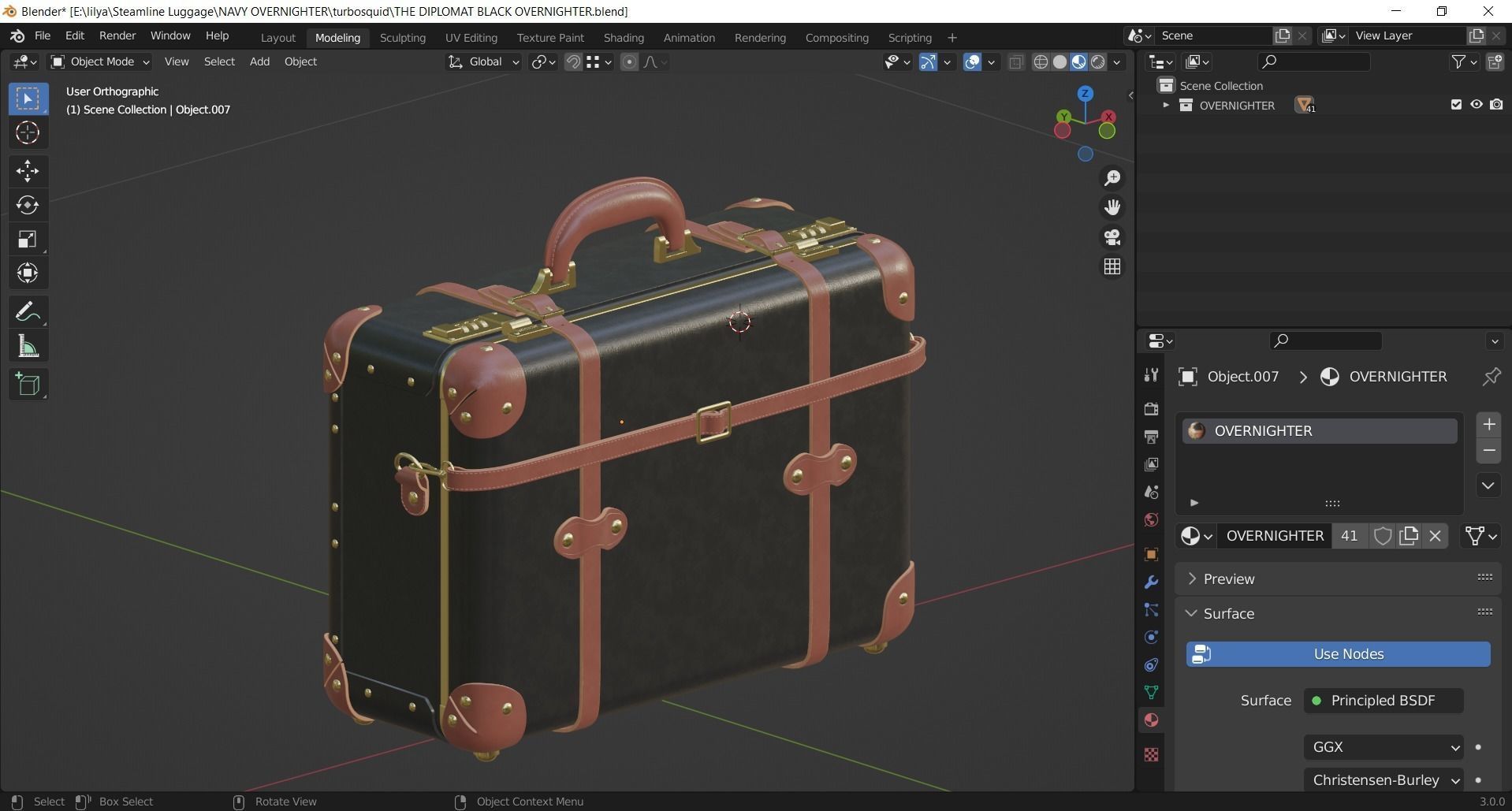Pick the Add Cube tool
The width and height of the screenshot is (1512, 811).
coord(28,385)
